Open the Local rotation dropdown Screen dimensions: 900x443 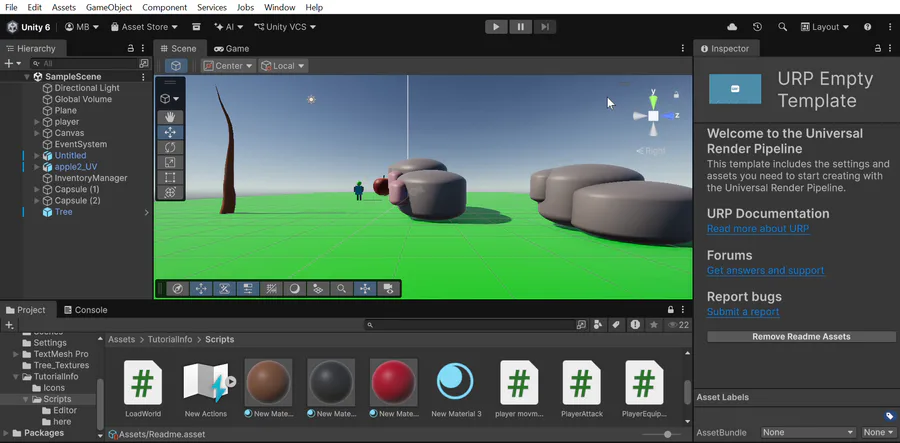pos(284,66)
